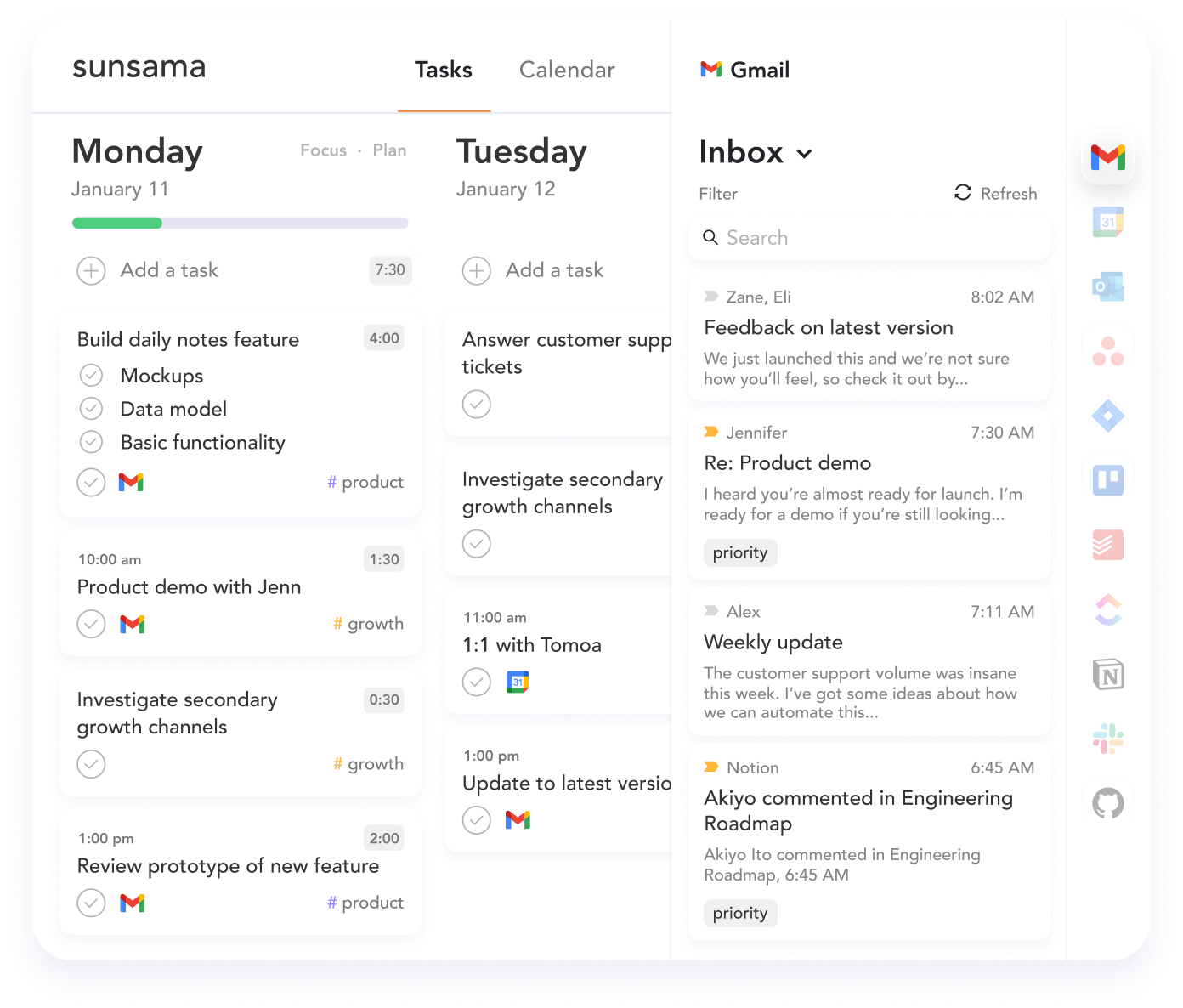Open the Google Calendar integration icon
The image size is (1183, 1008).
point(1107,222)
